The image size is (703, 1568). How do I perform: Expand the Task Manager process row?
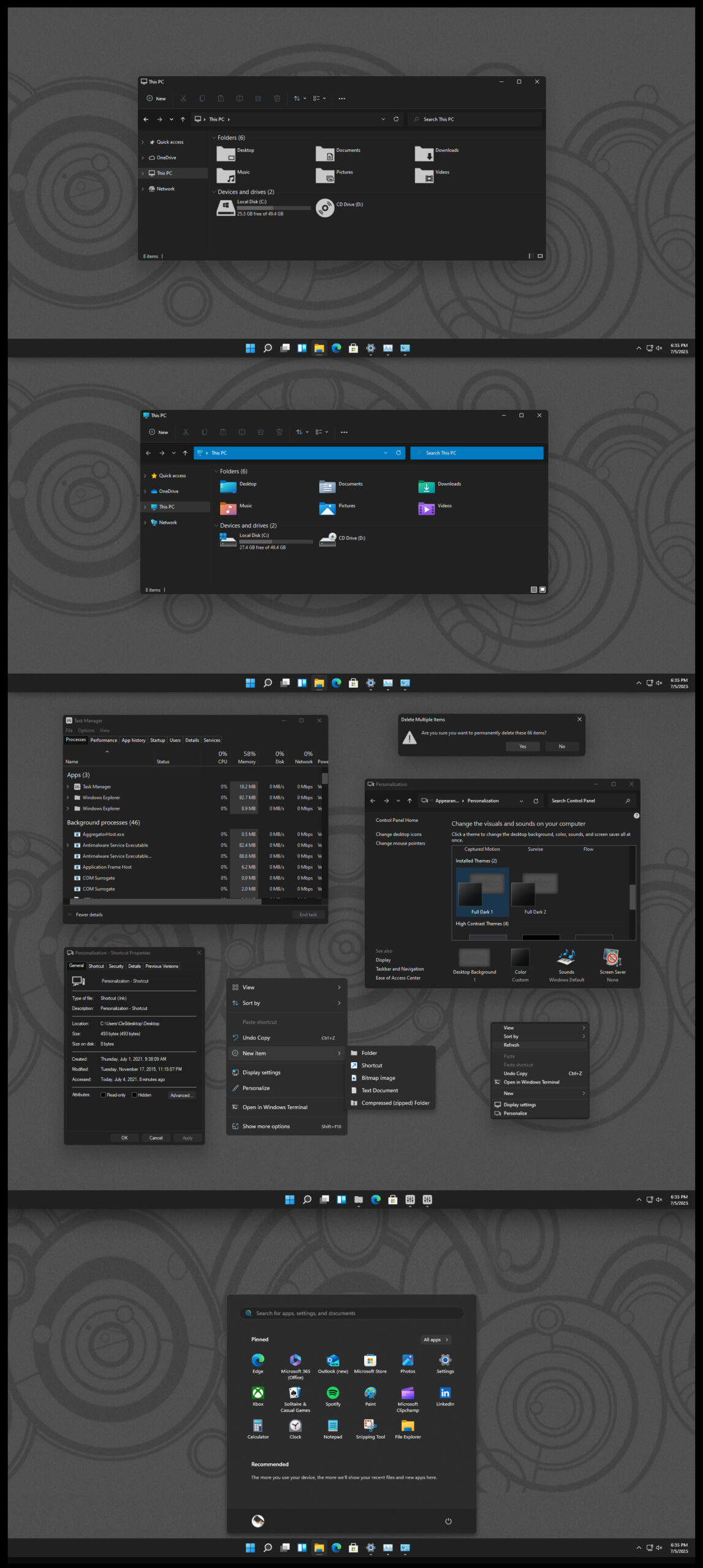point(68,786)
